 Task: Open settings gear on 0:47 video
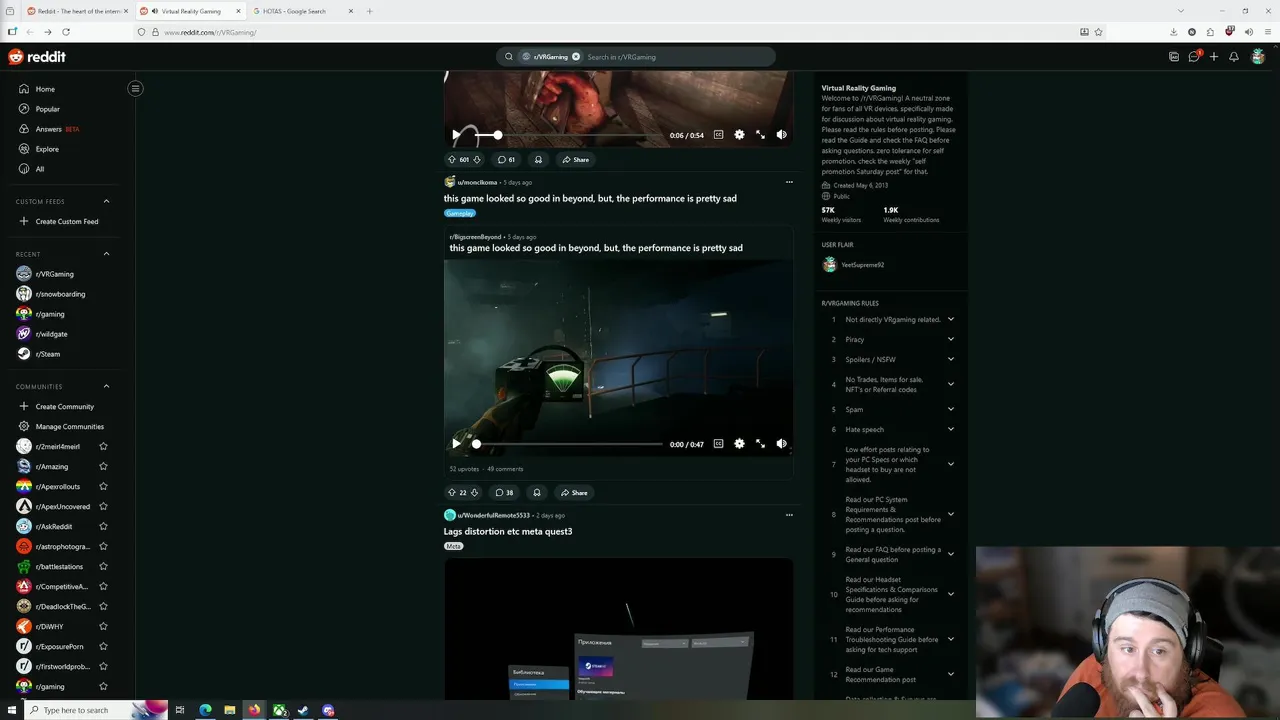(739, 443)
